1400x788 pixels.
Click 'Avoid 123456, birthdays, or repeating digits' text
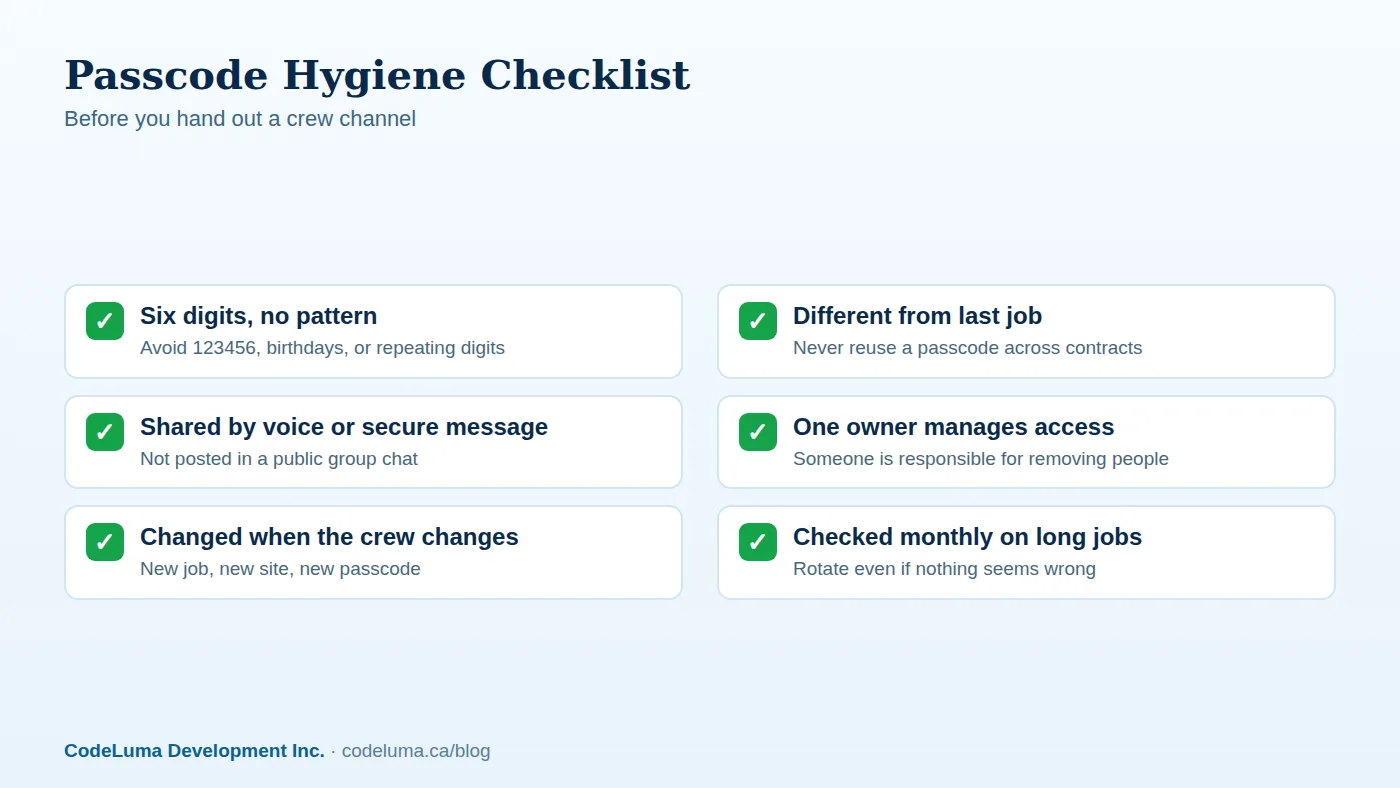point(322,348)
